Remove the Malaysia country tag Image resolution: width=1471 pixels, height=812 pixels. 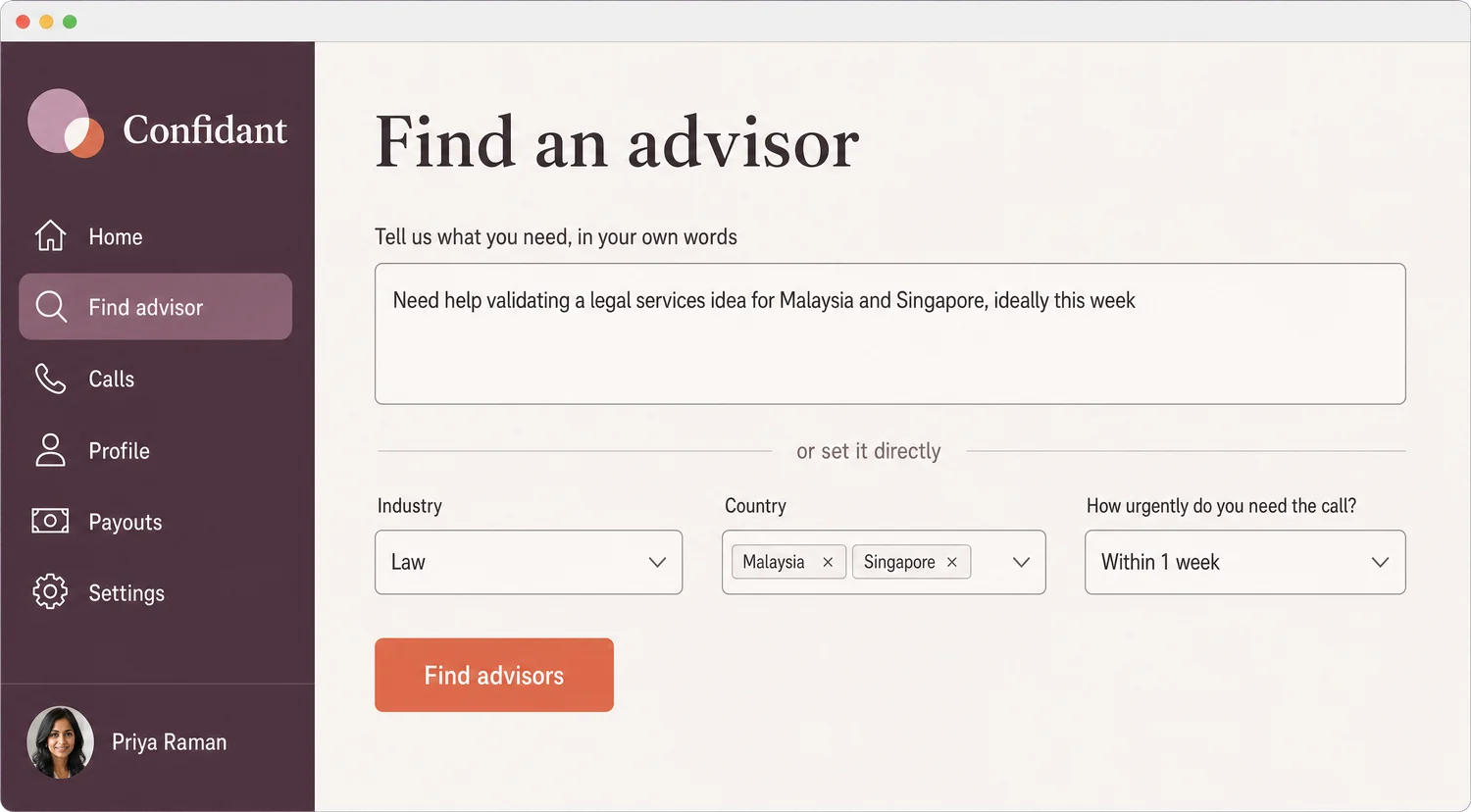[x=828, y=562]
